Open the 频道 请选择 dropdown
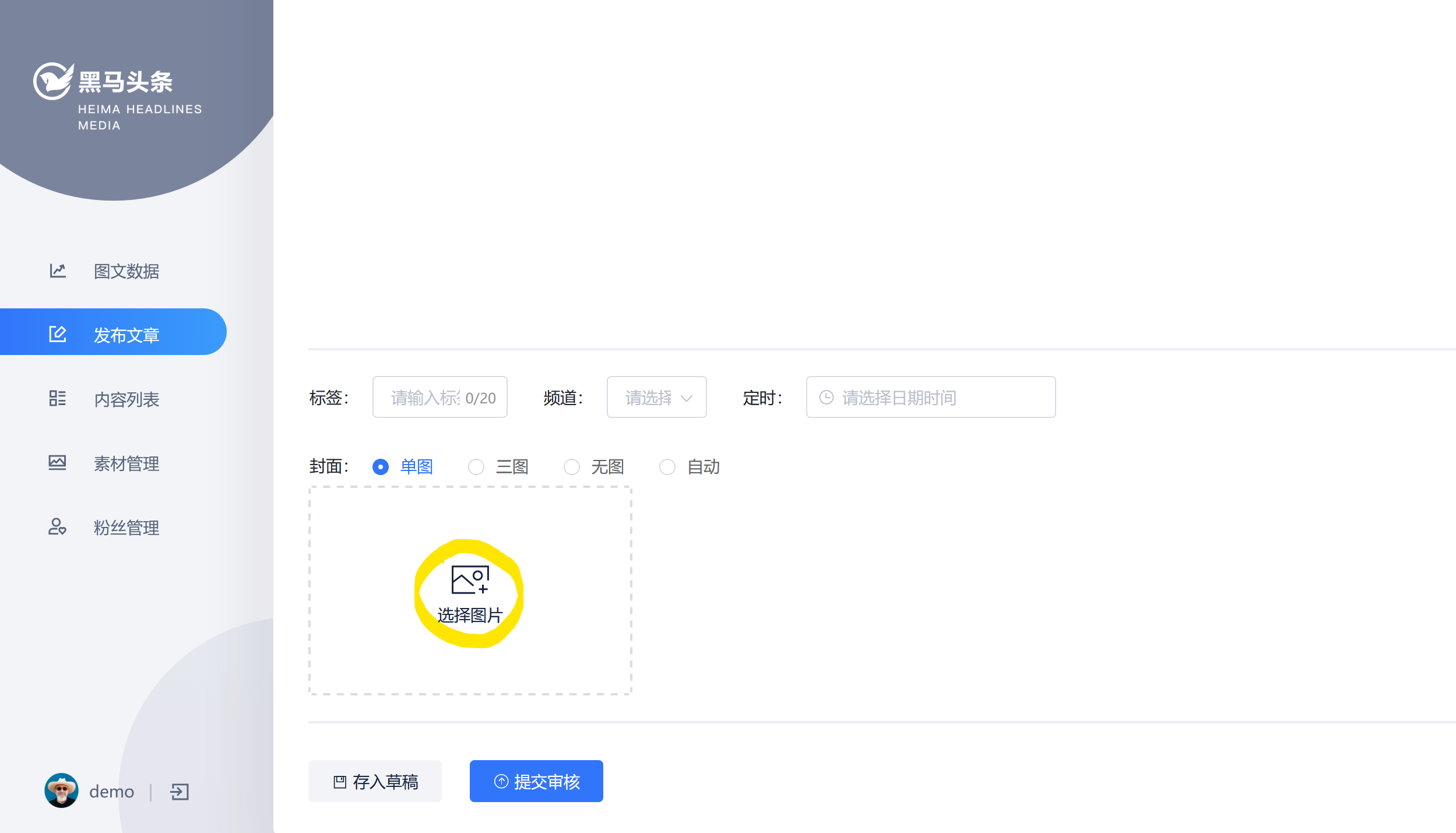The width and height of the screenshot is (1456, 833). [656, 398]
